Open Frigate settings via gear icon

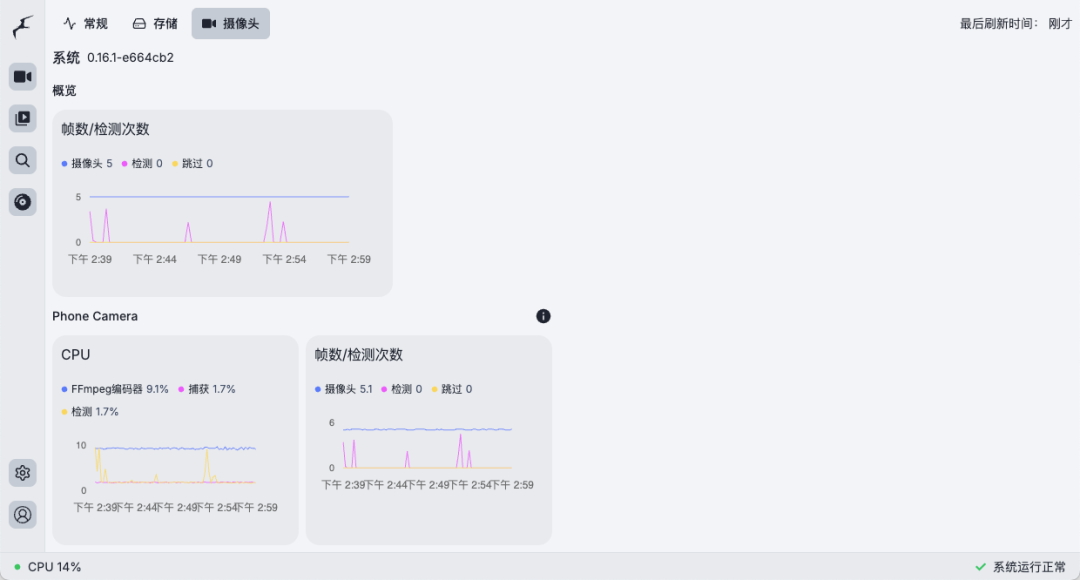pyautogui.click(x=22, y=472)
